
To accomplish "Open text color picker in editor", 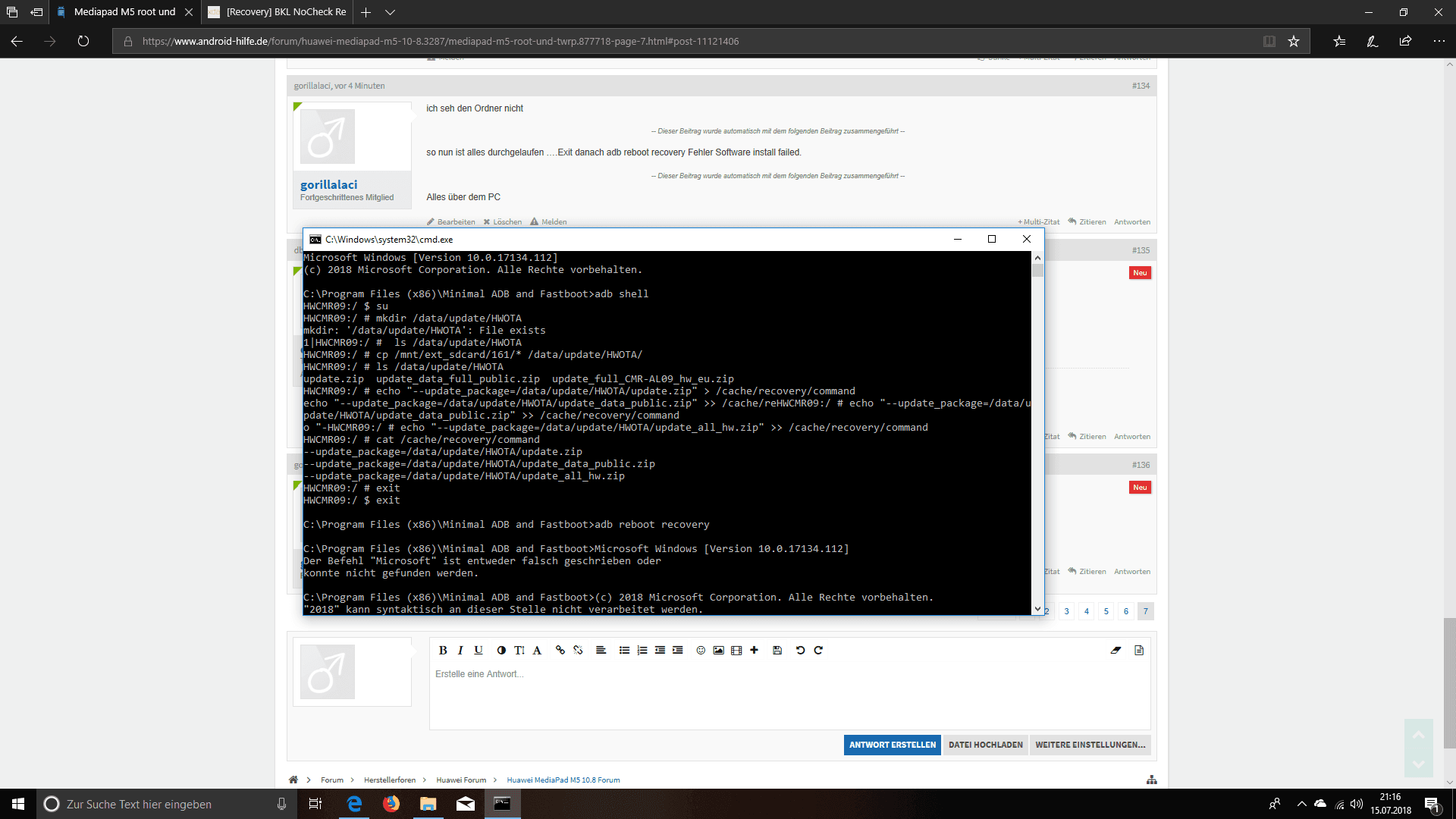I will point(501,650).
